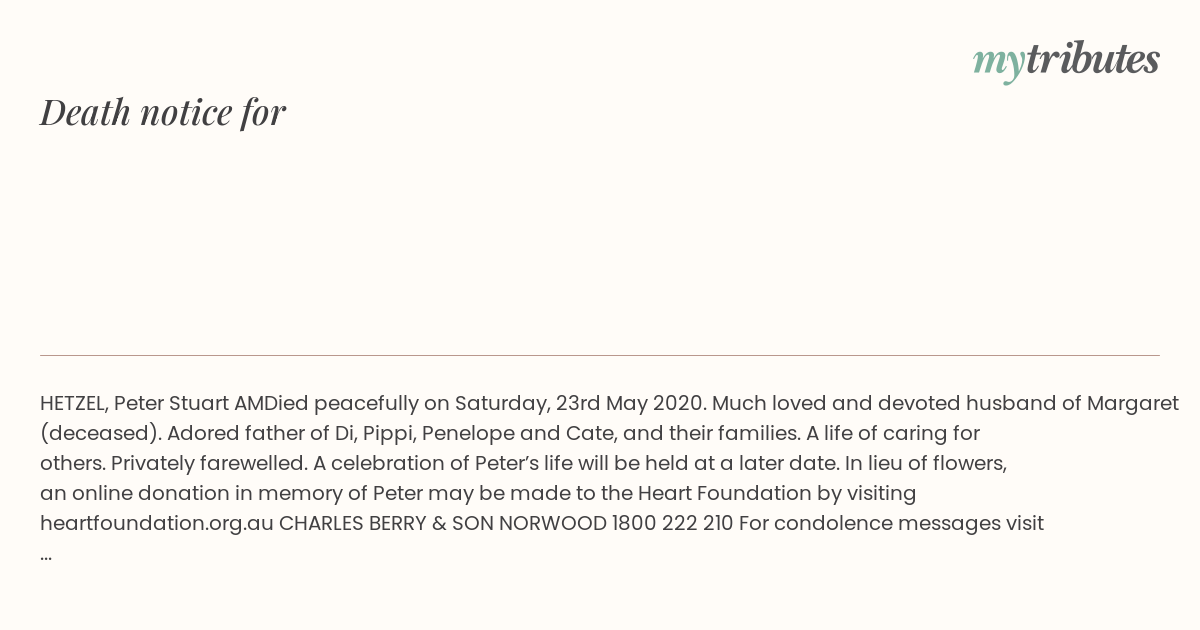Image resolution: width=1200 pixels, height=630 pixels.
Task: Expand the truncated notice via trailing ellipsis
Action: coord(46,556)
